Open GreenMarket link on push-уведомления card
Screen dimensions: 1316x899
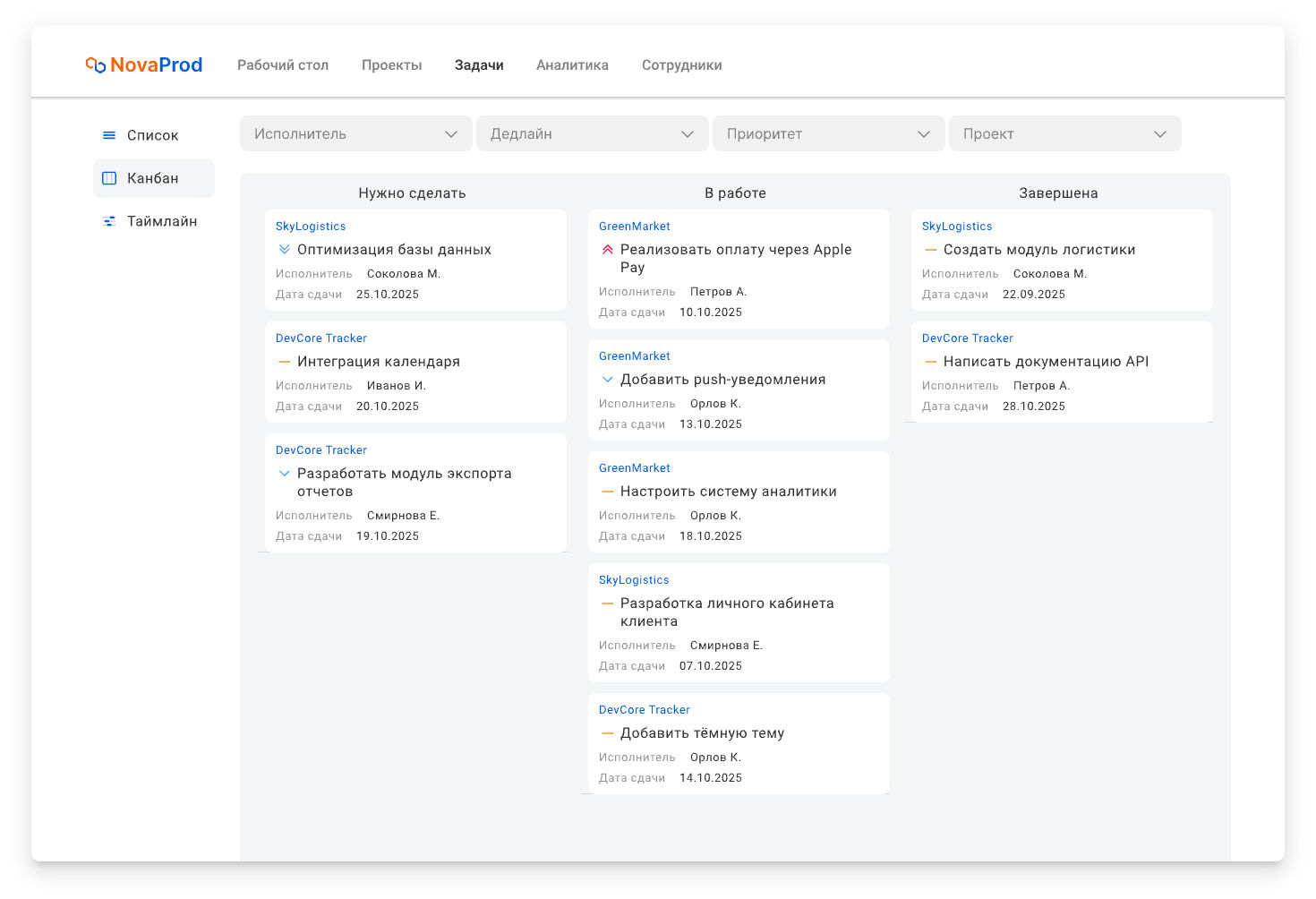[635, 356]
